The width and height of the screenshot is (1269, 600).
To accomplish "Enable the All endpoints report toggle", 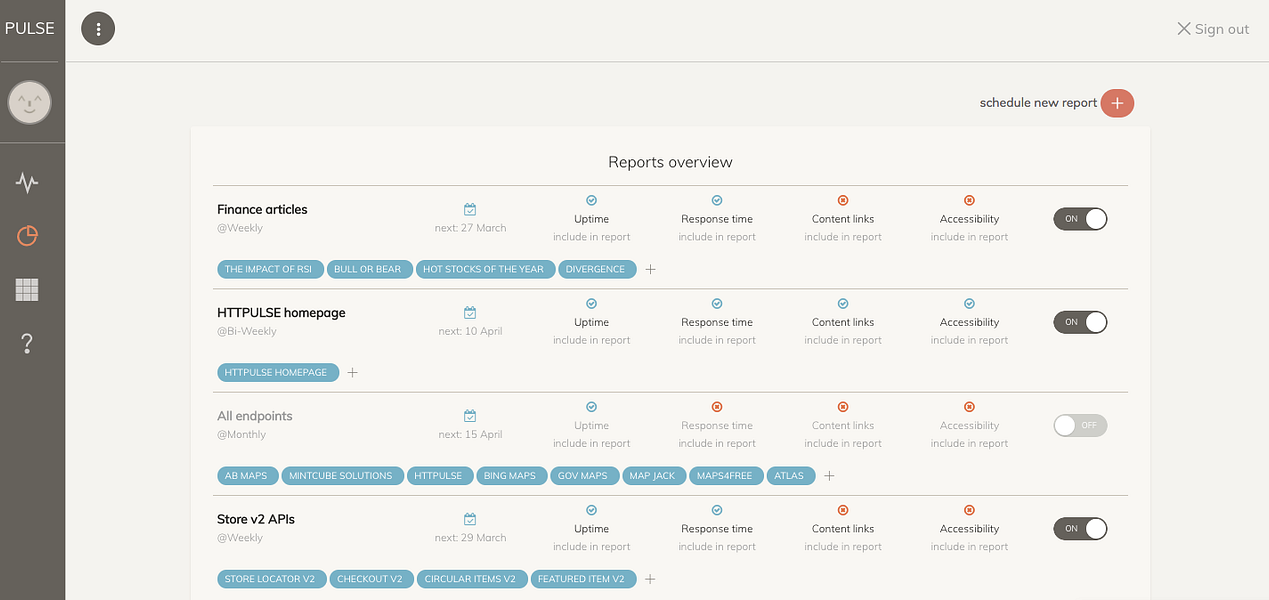I will (1080, 425).
